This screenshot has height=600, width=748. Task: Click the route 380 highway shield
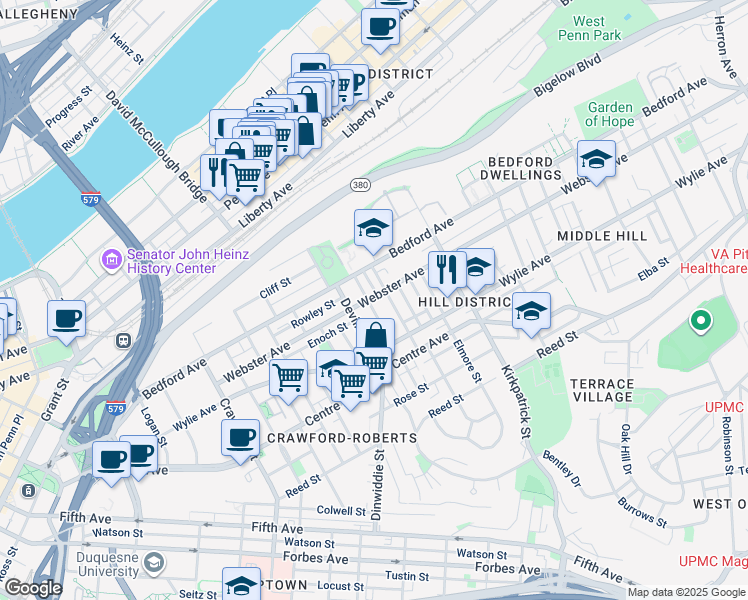(x=360, y=185)
